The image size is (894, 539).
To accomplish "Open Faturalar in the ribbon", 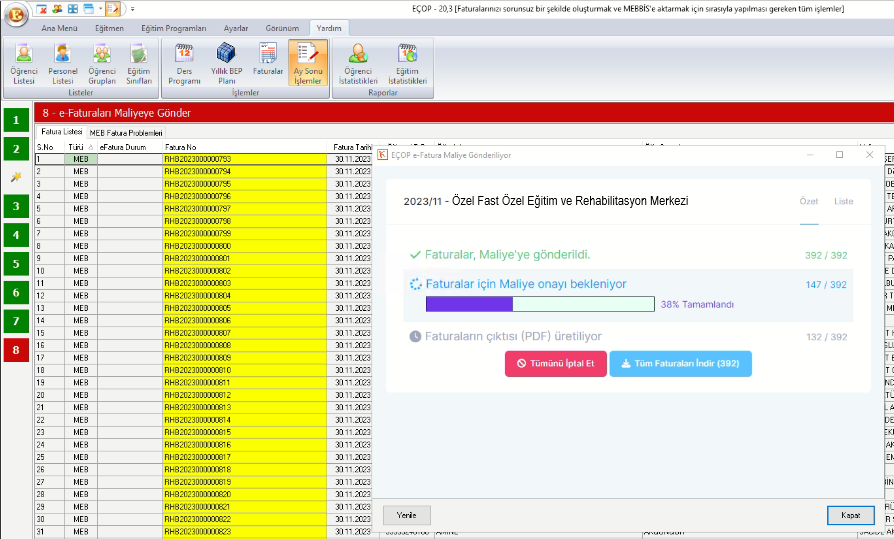I will tap(268, 59).
